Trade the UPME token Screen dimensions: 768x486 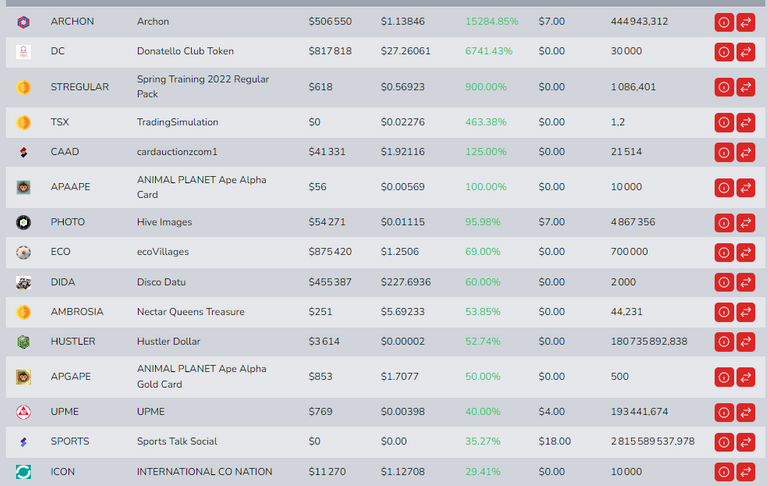pos(745,413)
